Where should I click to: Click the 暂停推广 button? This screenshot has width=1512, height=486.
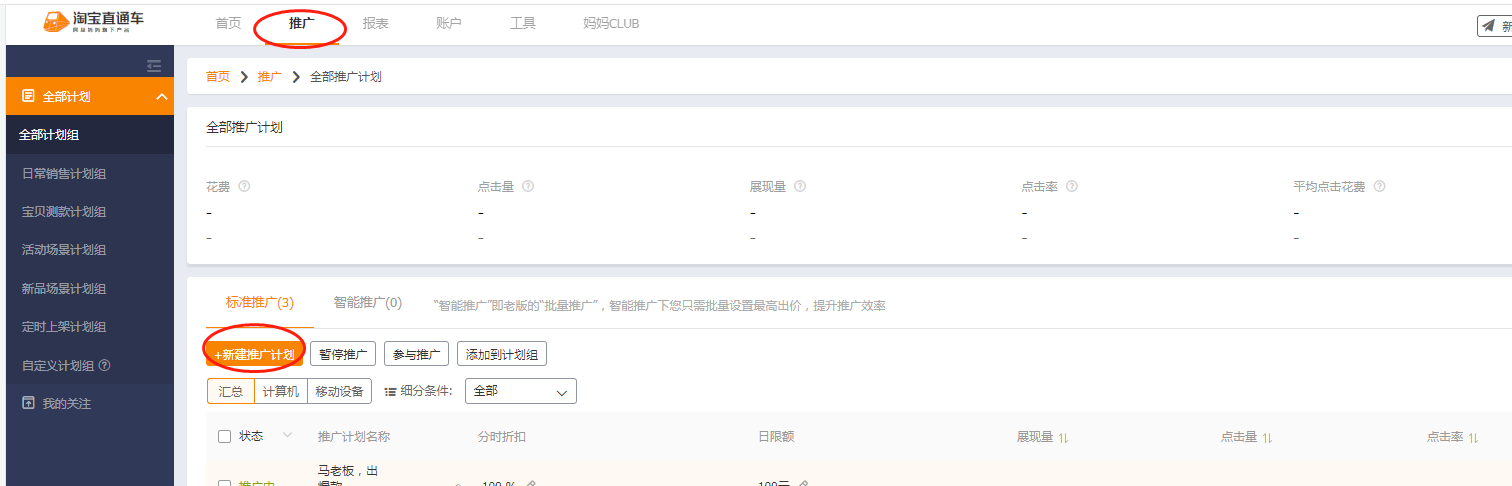click(x=343, y=354)
